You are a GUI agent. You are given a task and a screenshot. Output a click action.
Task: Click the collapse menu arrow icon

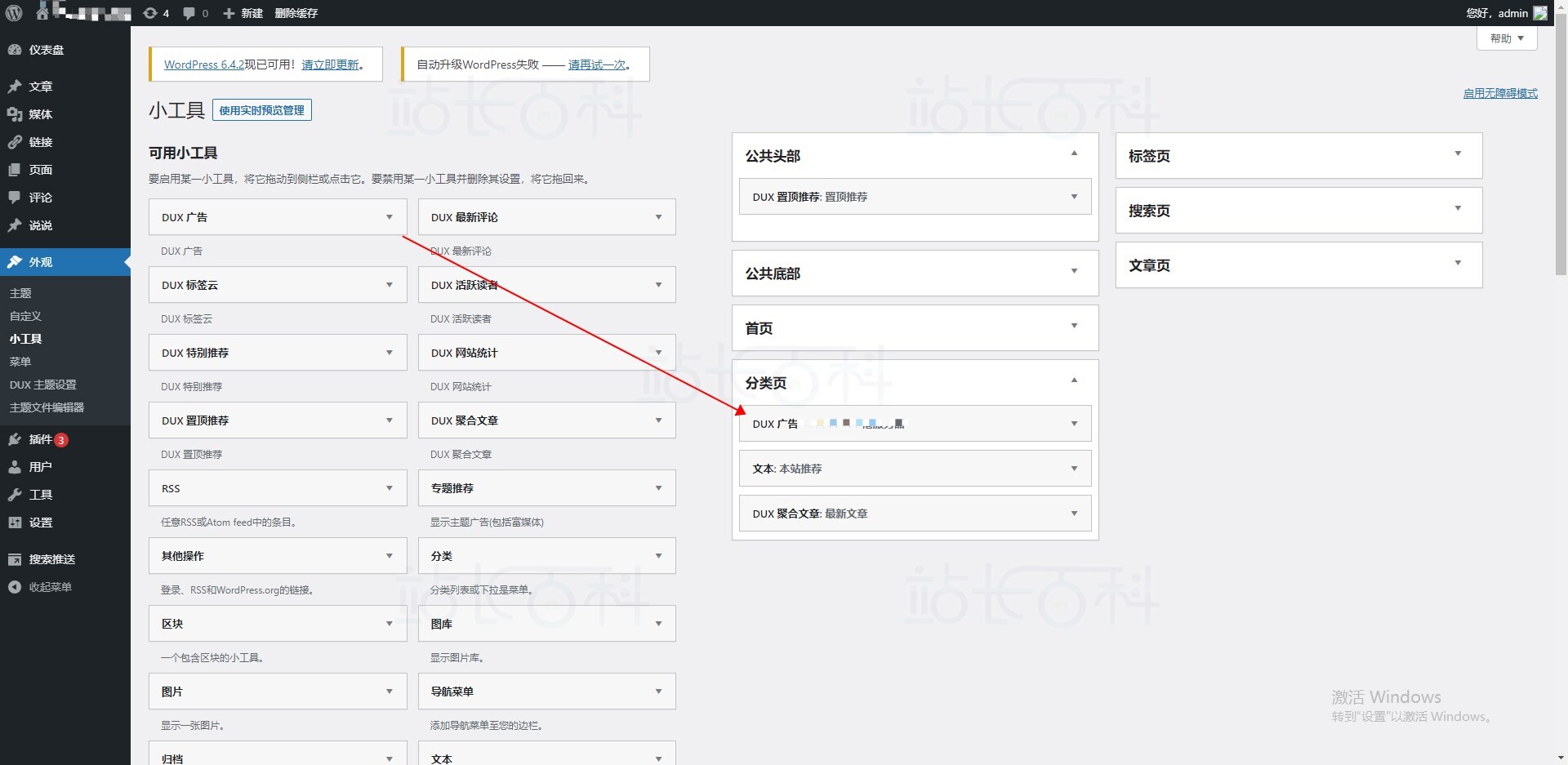(x=15, y=587)
